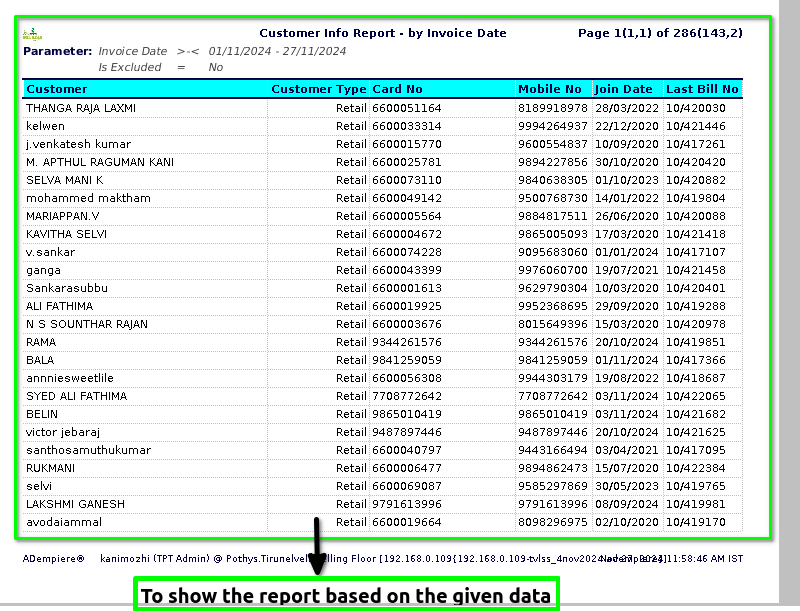Select customer LAKSHMI GANESH
The image size is (800, 611).
coord(76,504)
